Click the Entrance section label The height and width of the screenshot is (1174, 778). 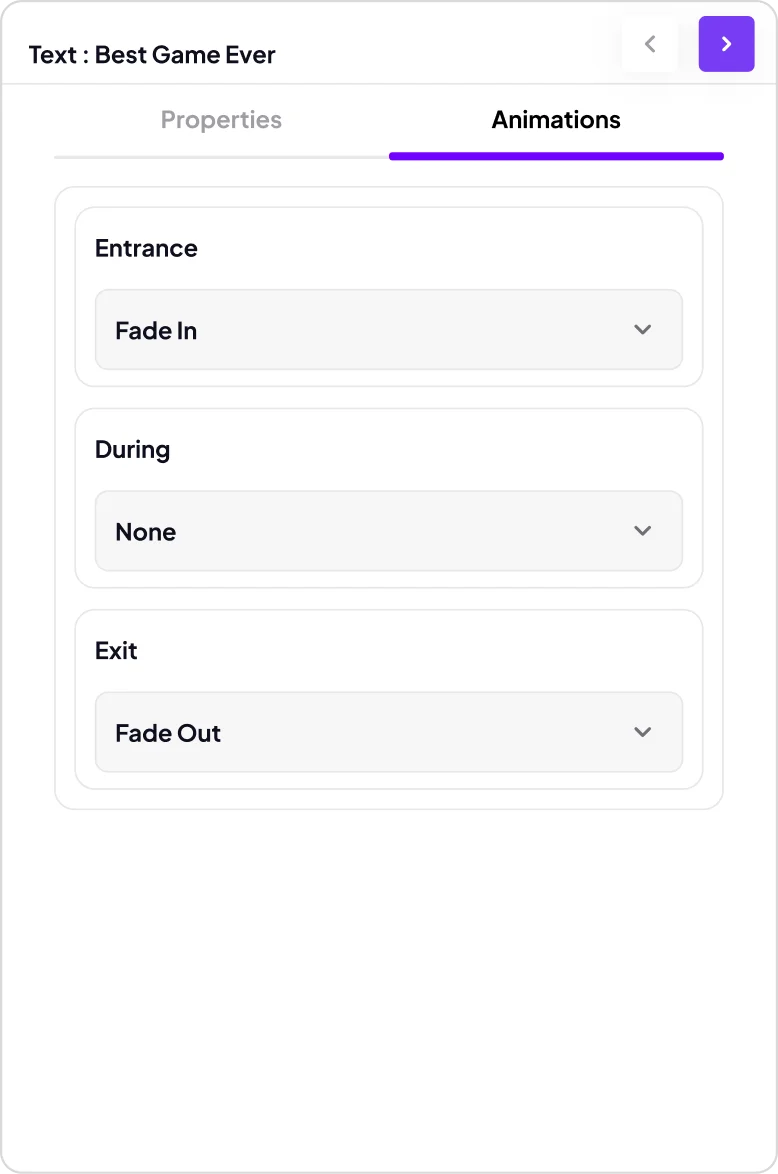pyautogui.click(x=146, y=248)
